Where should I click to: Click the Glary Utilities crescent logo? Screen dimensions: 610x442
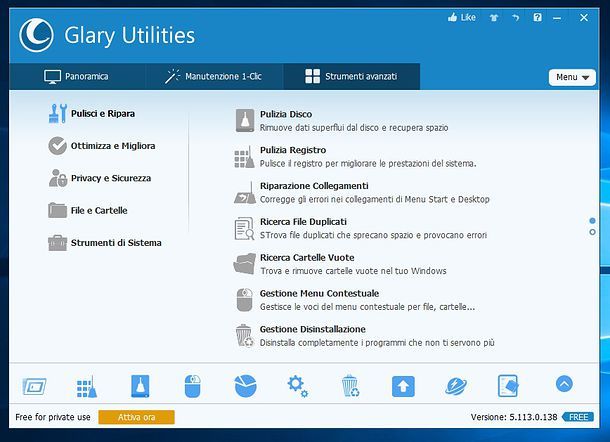pos(36,35)
